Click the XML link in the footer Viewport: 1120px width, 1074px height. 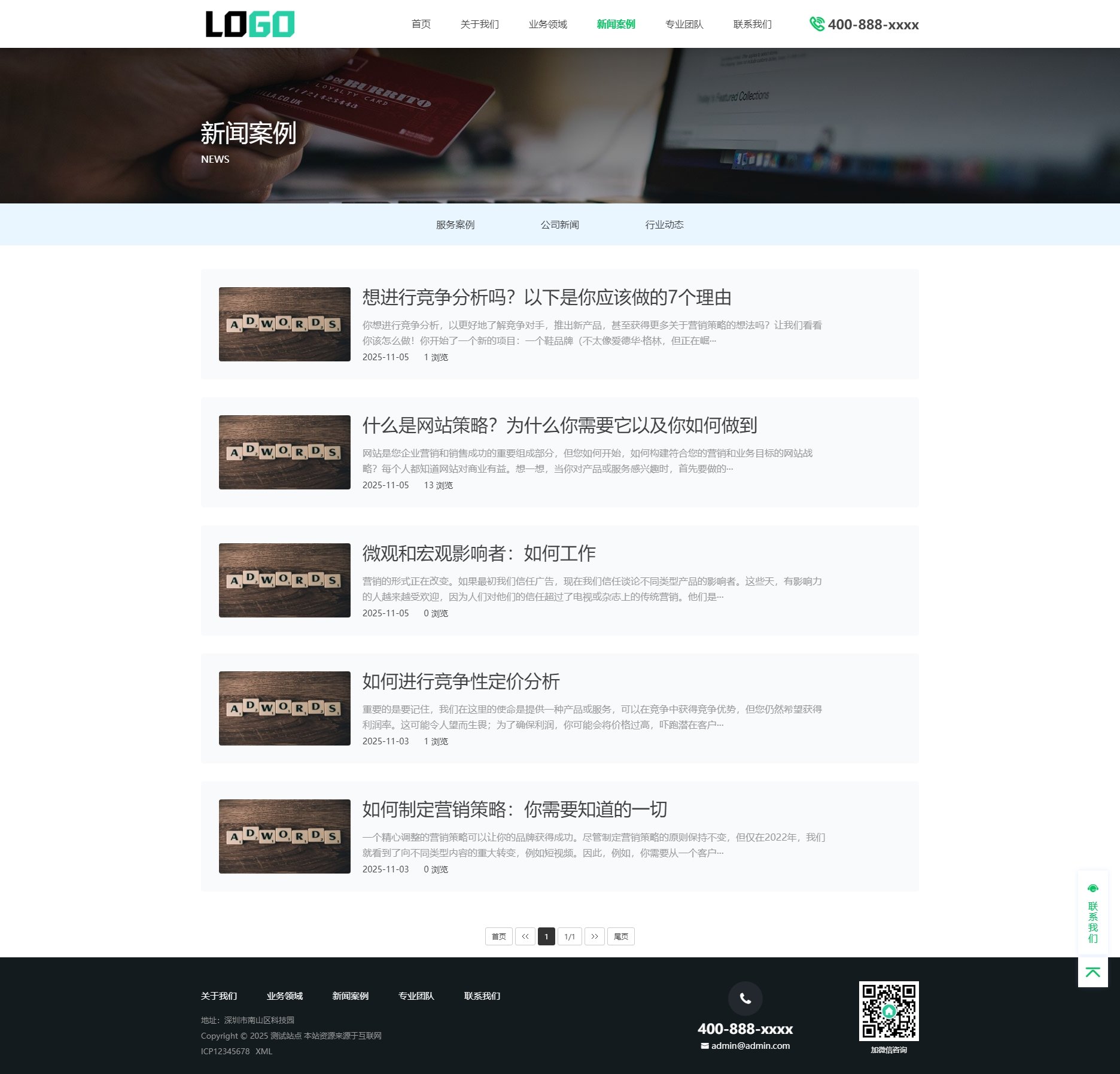coord(265,1051)
